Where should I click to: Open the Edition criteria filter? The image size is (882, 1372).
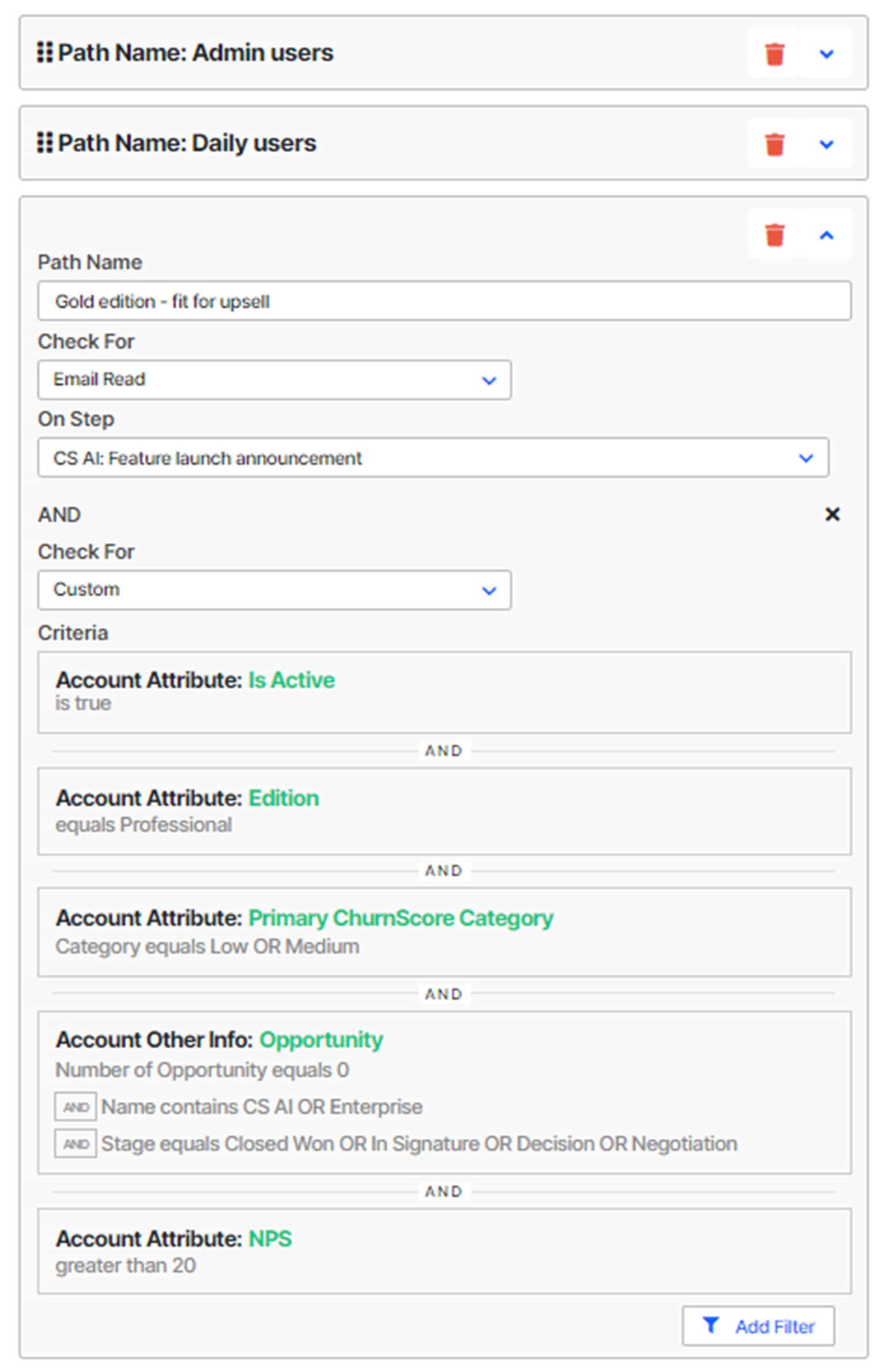pyautogui.click(x=444, y=811)
